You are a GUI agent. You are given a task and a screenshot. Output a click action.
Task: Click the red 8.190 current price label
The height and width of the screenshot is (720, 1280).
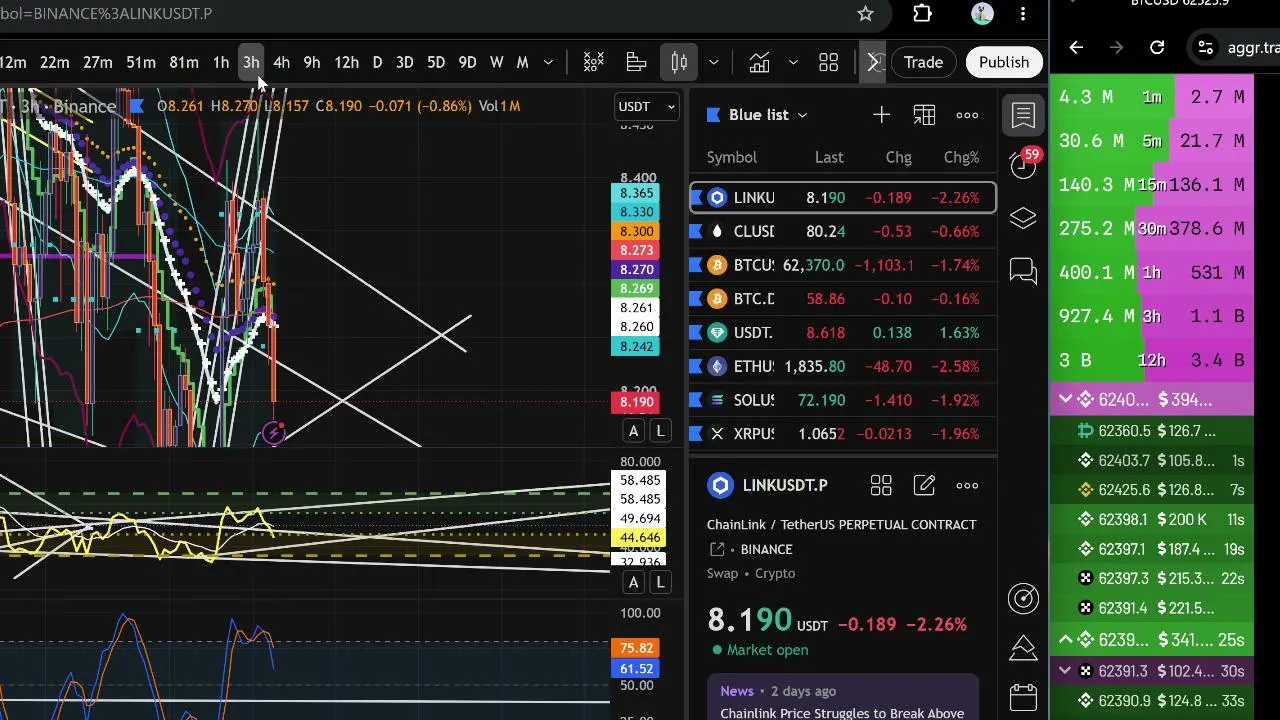(x=636, y=402)
